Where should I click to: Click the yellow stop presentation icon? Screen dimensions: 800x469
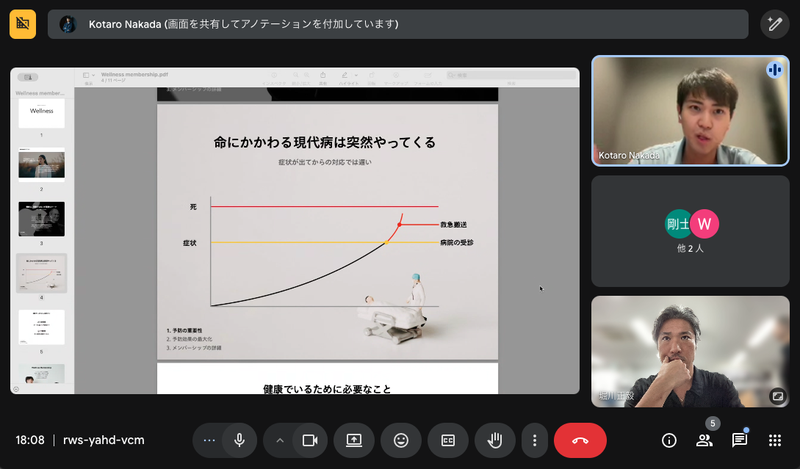pyautogui.click(x=22, y=23)
